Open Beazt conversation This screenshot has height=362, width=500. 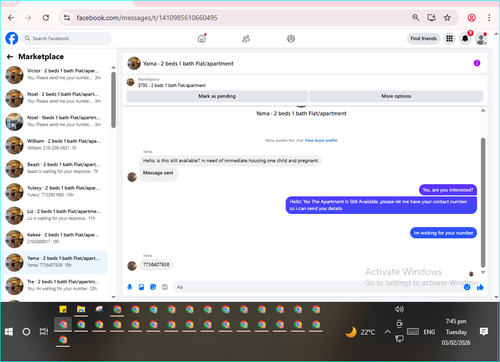pos(55,168)
